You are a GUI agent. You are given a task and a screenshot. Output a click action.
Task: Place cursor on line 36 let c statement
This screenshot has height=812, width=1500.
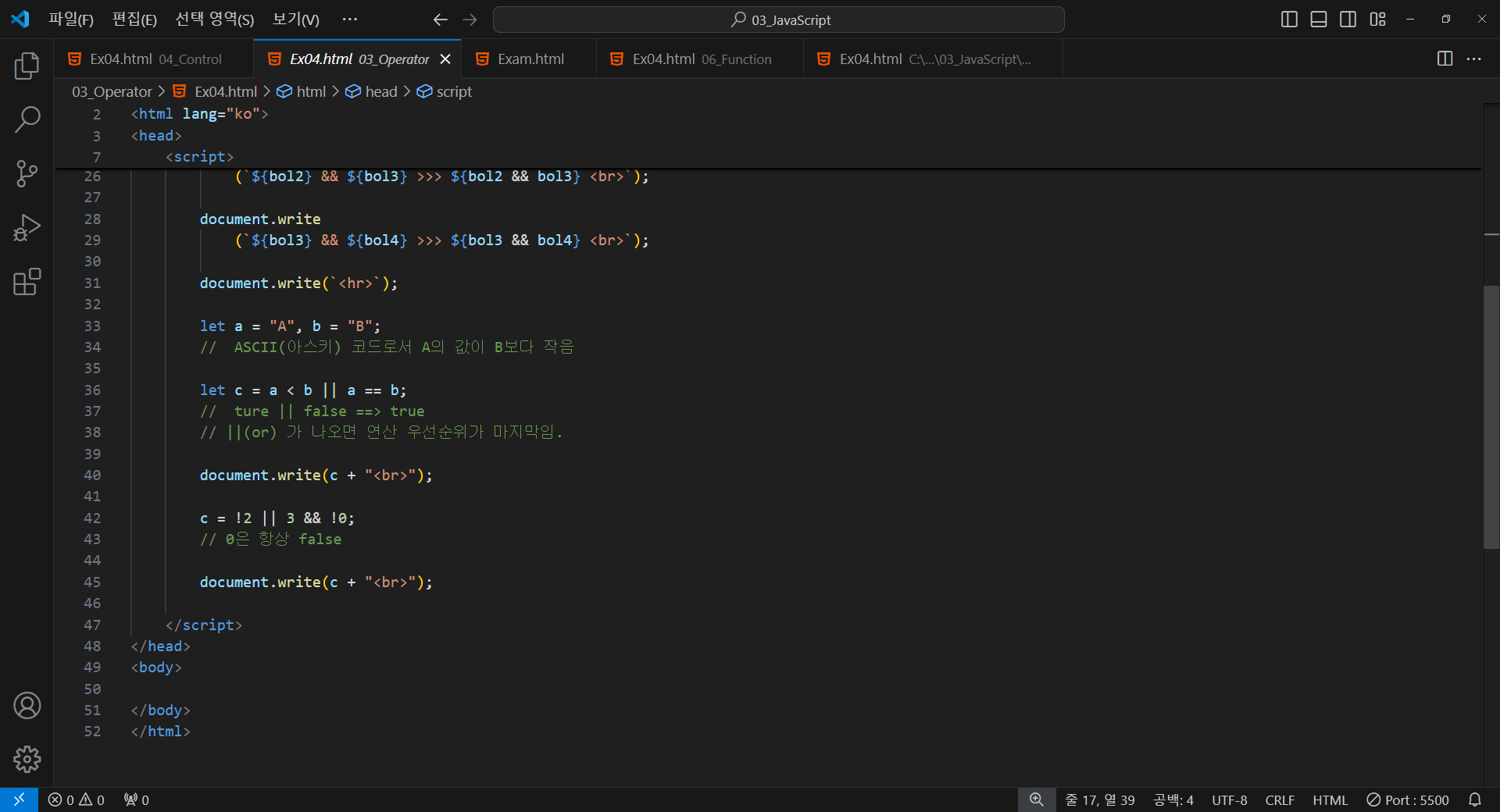[303, 390]
